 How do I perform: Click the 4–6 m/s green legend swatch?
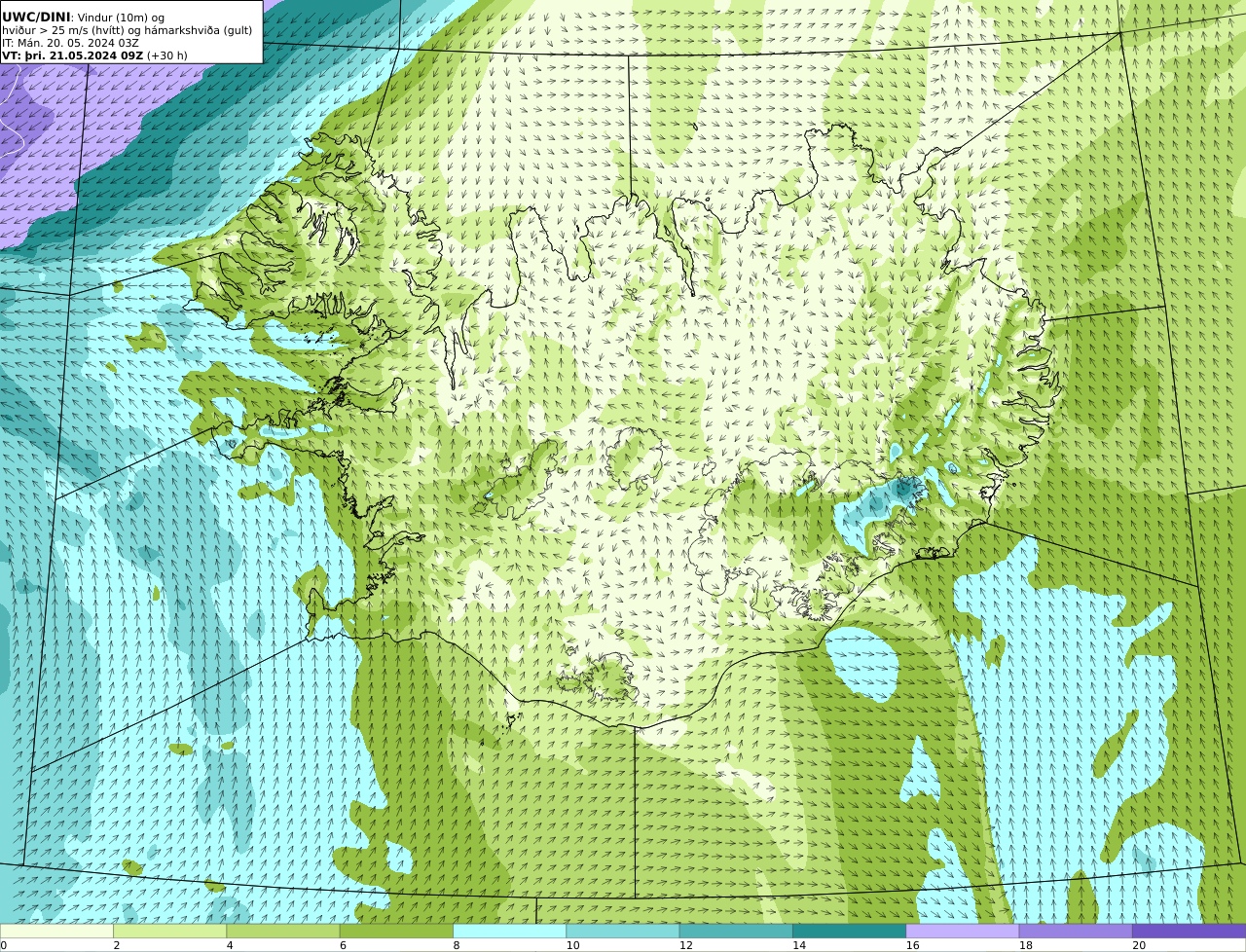(x=283, y=932)
